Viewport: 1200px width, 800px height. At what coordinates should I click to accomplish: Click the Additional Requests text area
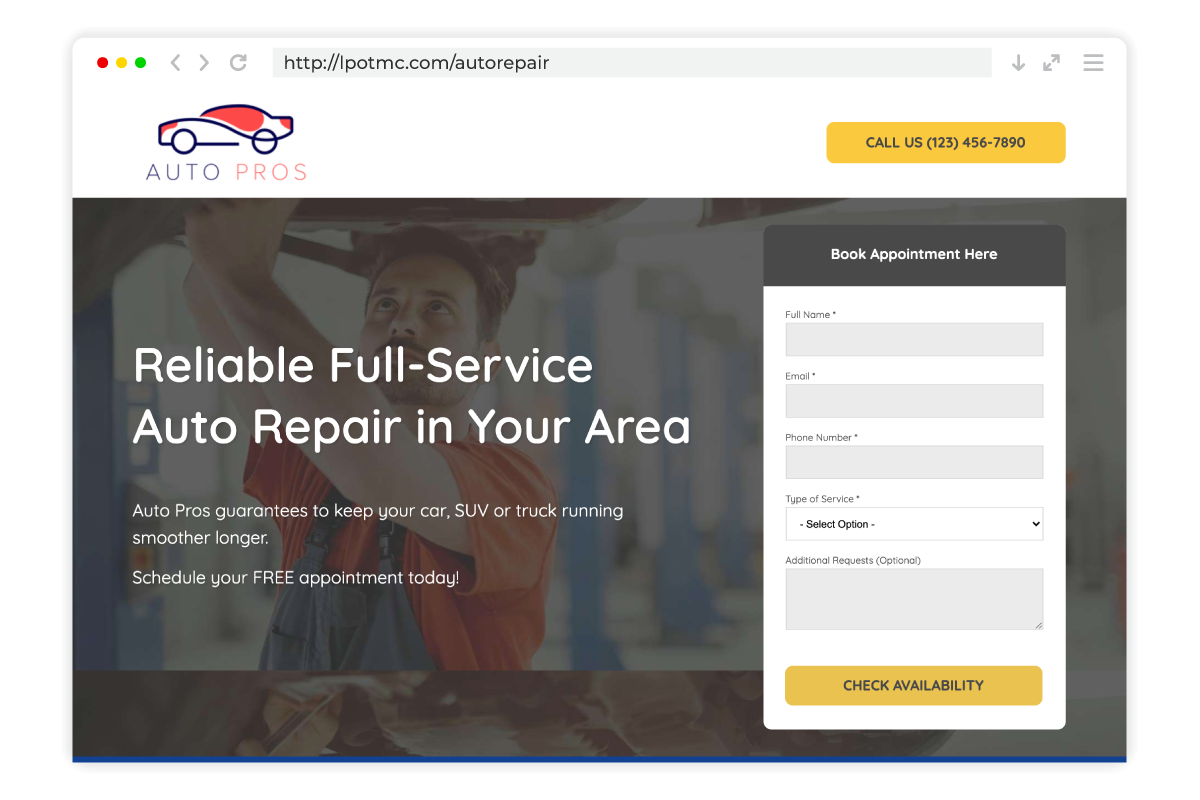[914, 599]
